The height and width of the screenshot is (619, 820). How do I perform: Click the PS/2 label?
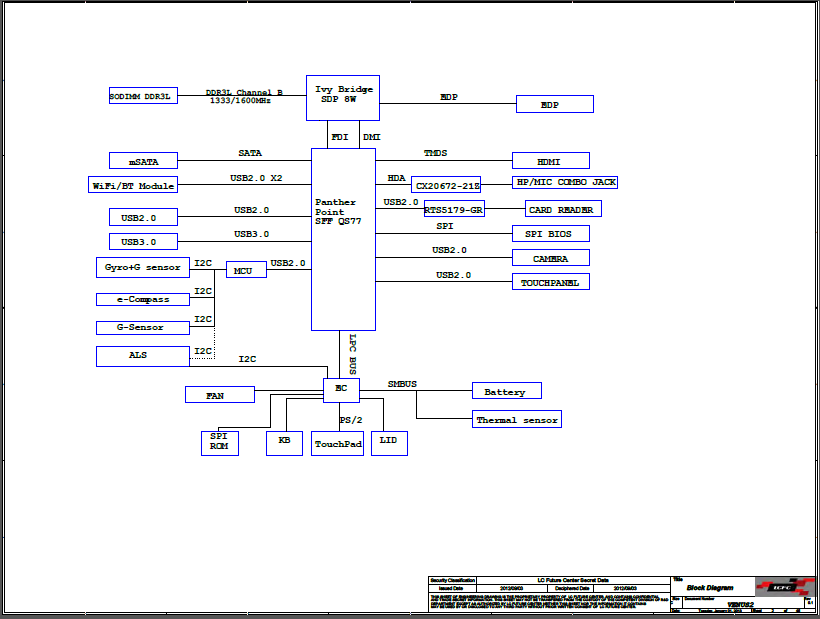coord(351,420)
